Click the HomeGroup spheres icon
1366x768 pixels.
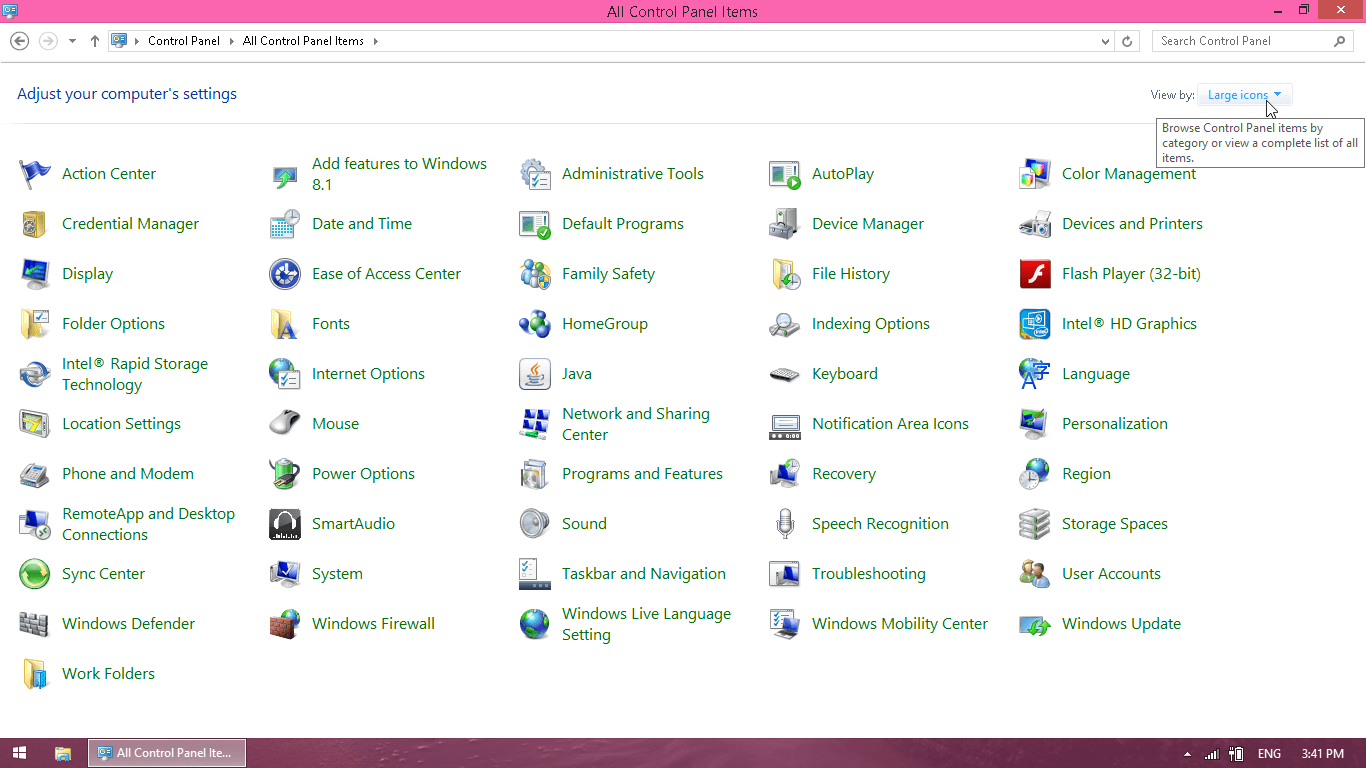[535, 324]
